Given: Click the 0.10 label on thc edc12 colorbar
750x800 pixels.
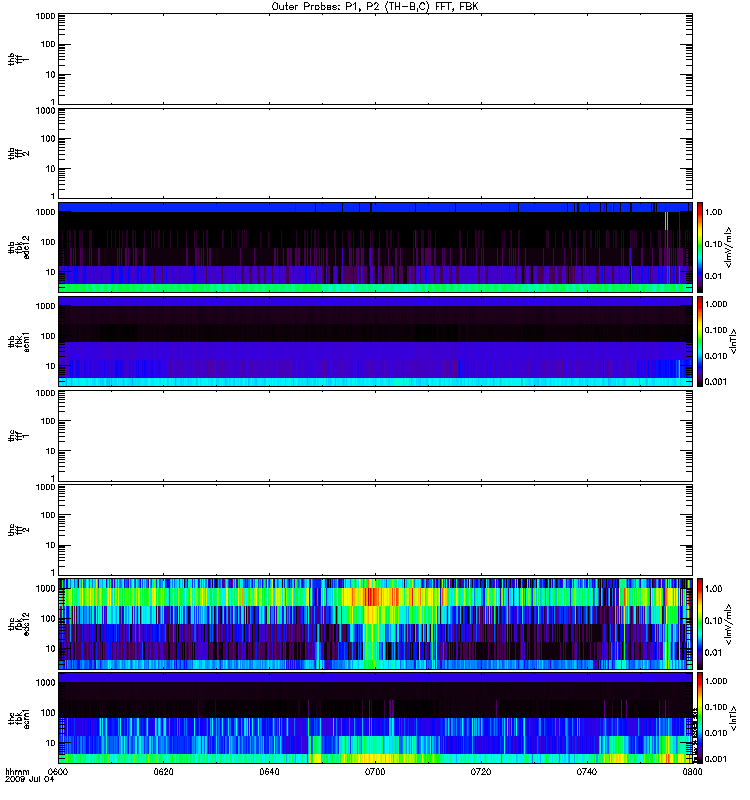Looking at the screenshot, I should 713,620.
